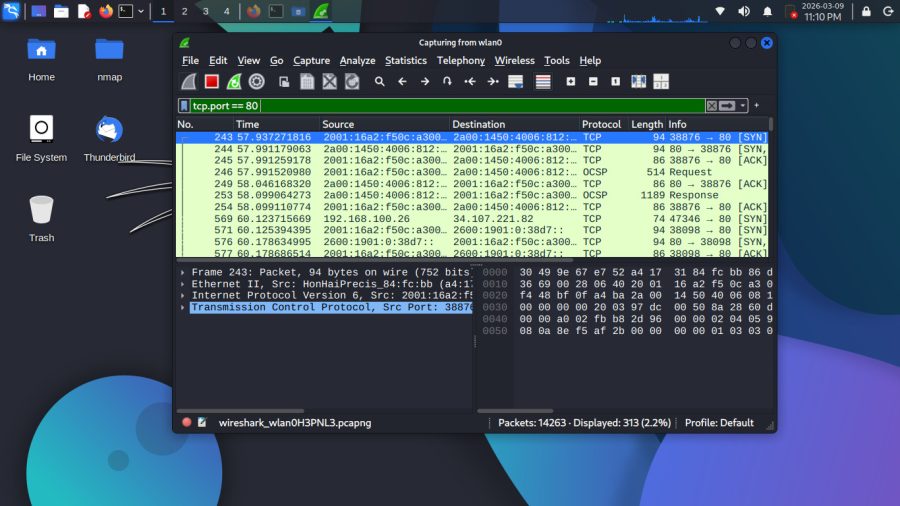
Task: Expand the Frame 243 tree item
Action: [x=183, y=272]
